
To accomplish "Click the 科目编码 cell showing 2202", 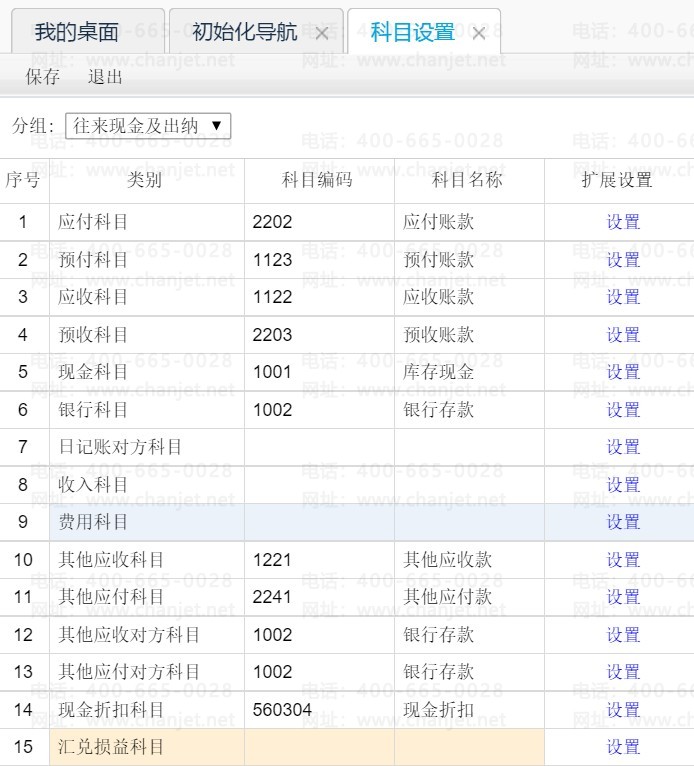I will coord(318,222).
